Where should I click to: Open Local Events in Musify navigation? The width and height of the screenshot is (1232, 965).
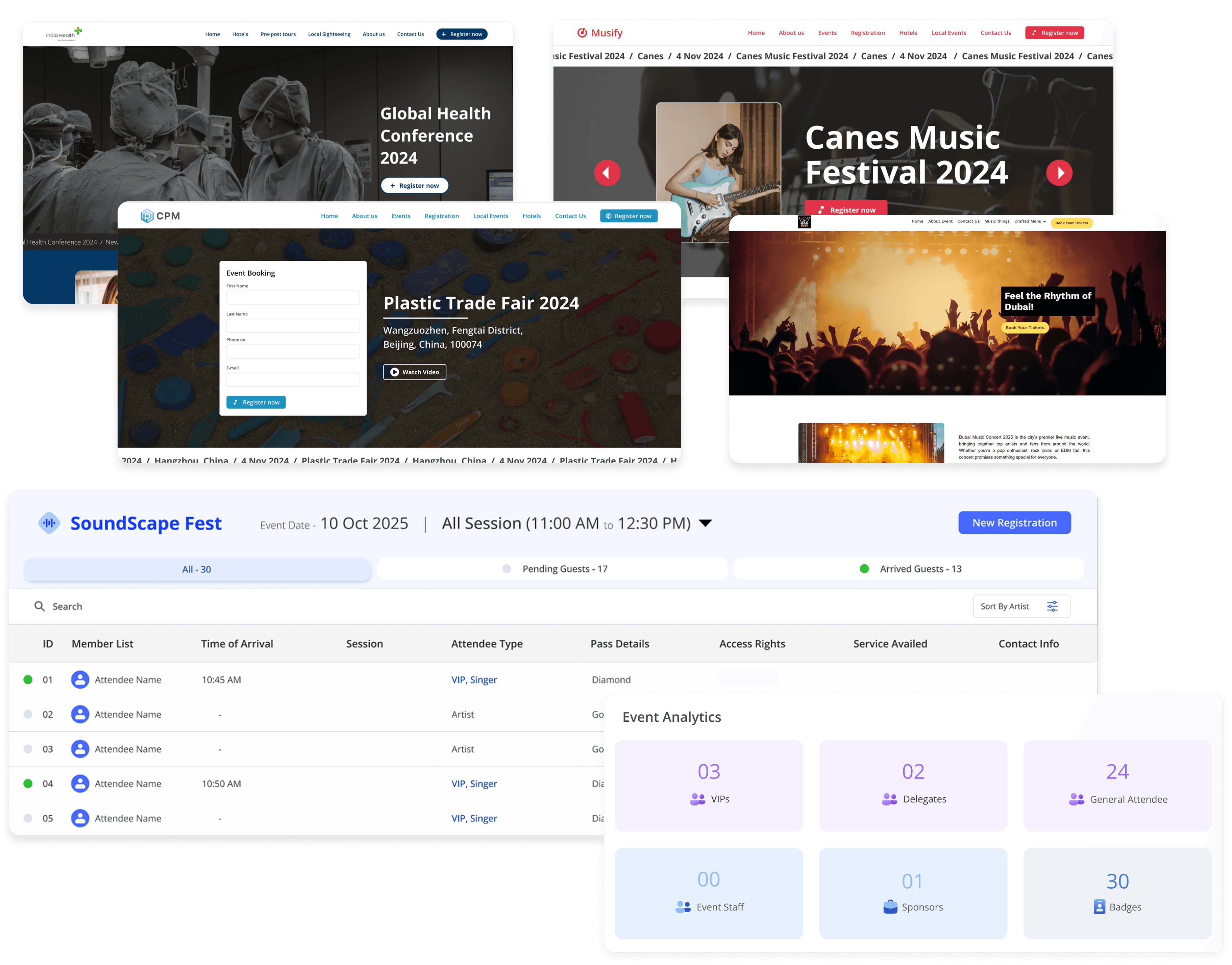pos(948,33)
